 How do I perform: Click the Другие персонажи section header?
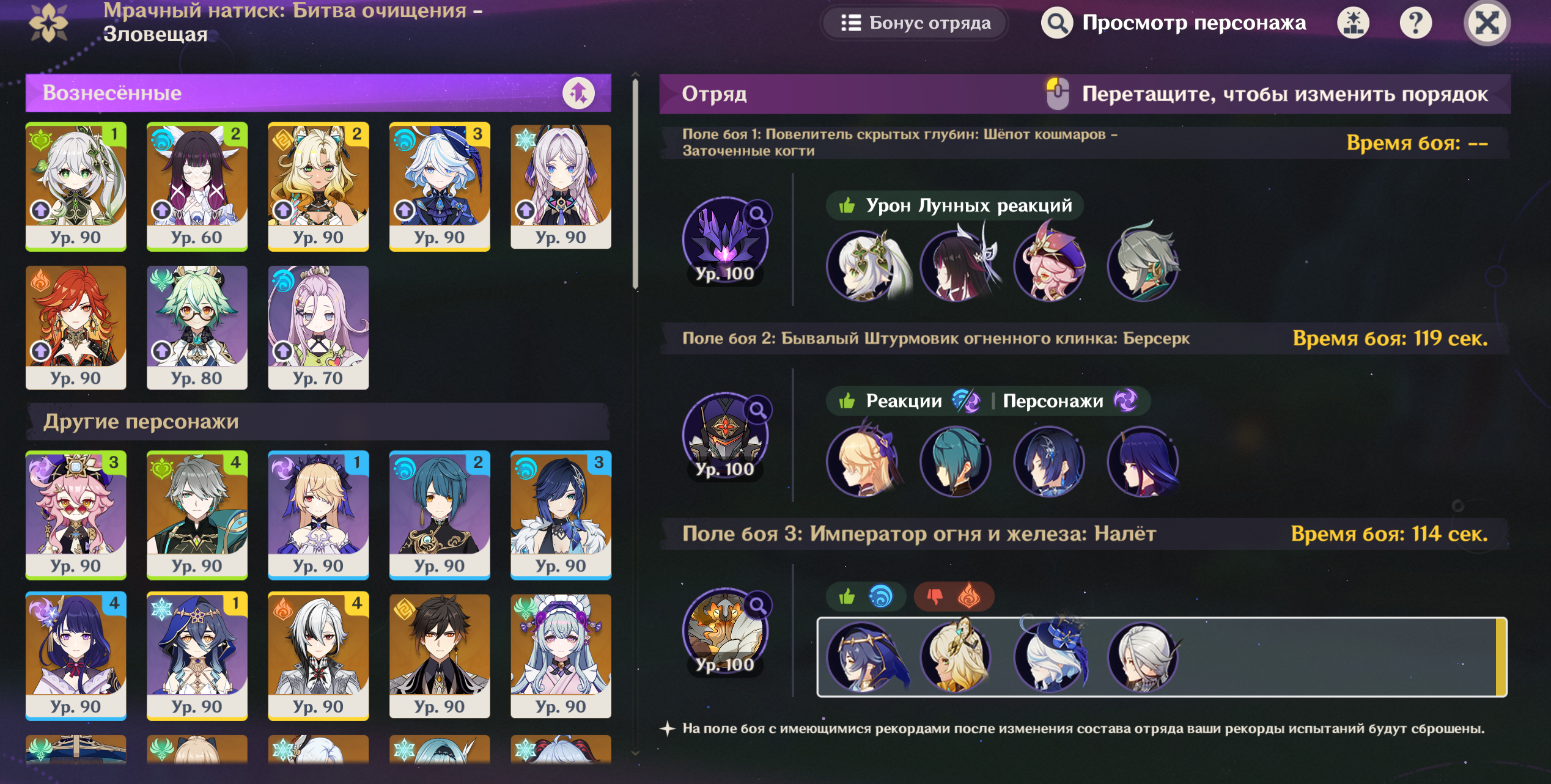318,422
